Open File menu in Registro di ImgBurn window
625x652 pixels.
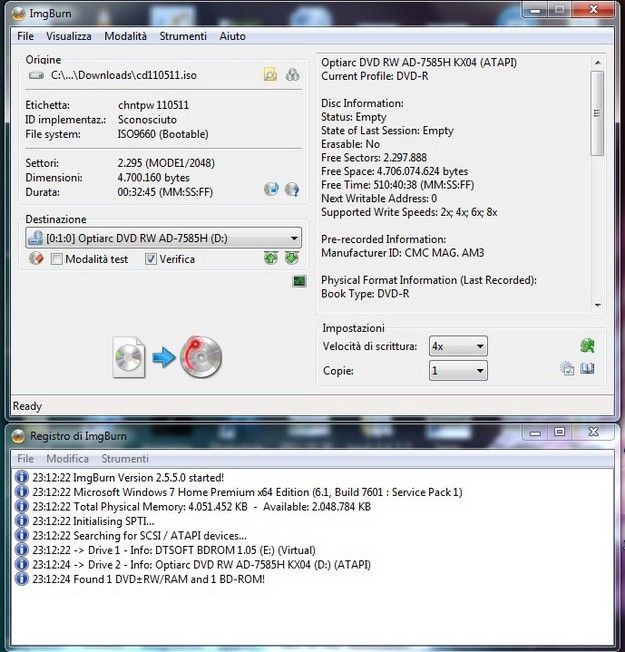25,459
